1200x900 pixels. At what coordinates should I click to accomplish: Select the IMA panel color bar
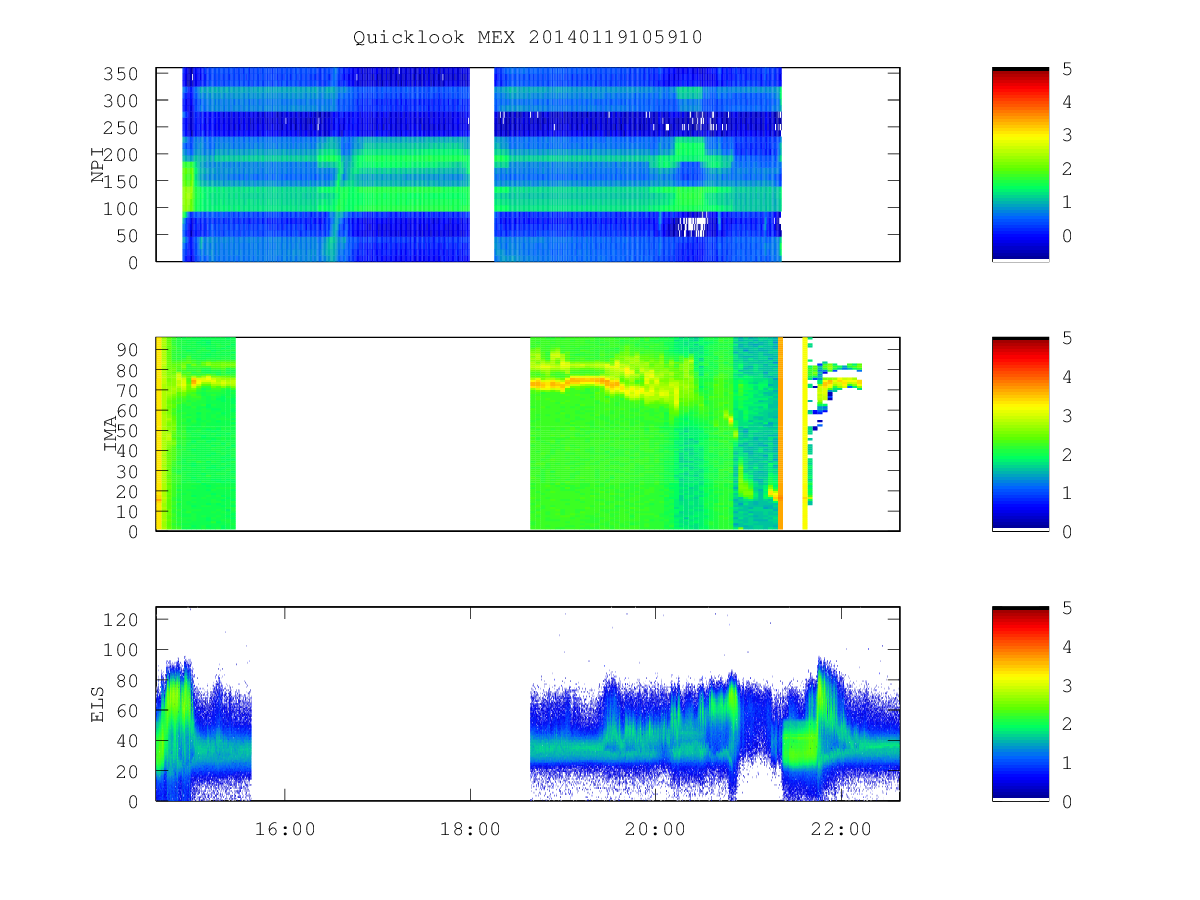point(1020,433)
